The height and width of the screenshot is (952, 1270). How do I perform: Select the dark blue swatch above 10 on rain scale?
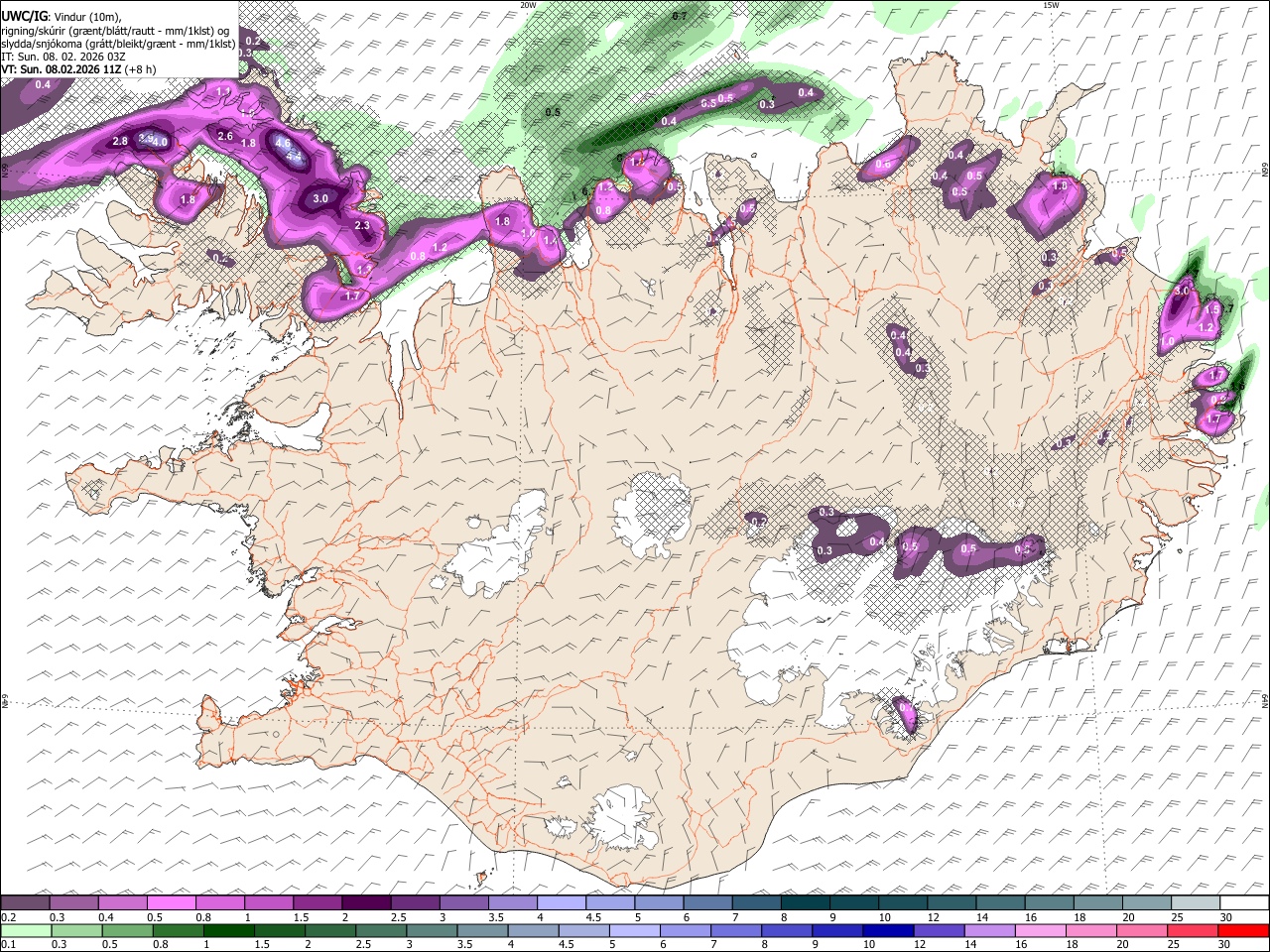pos(888,931)
